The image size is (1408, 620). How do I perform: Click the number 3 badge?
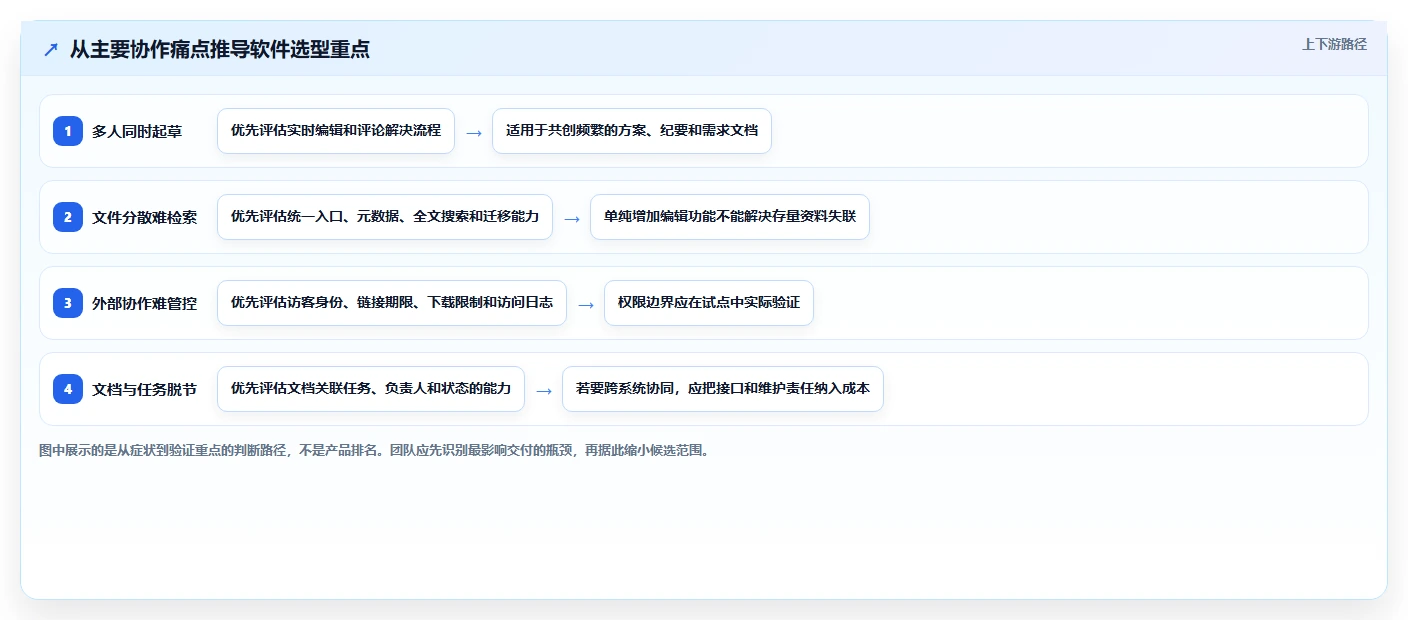[68, 303]
